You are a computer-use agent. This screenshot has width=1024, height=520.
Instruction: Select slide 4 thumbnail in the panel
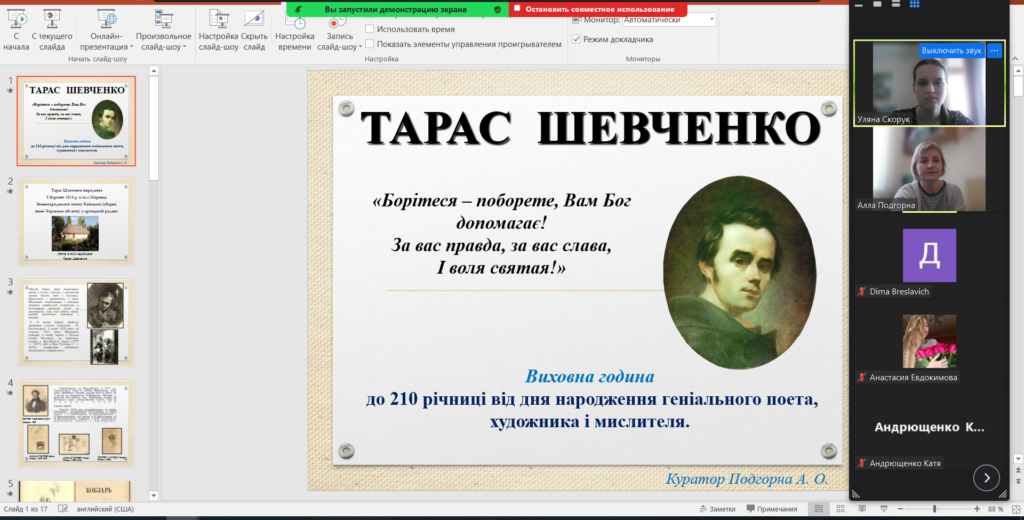[76, 423]
